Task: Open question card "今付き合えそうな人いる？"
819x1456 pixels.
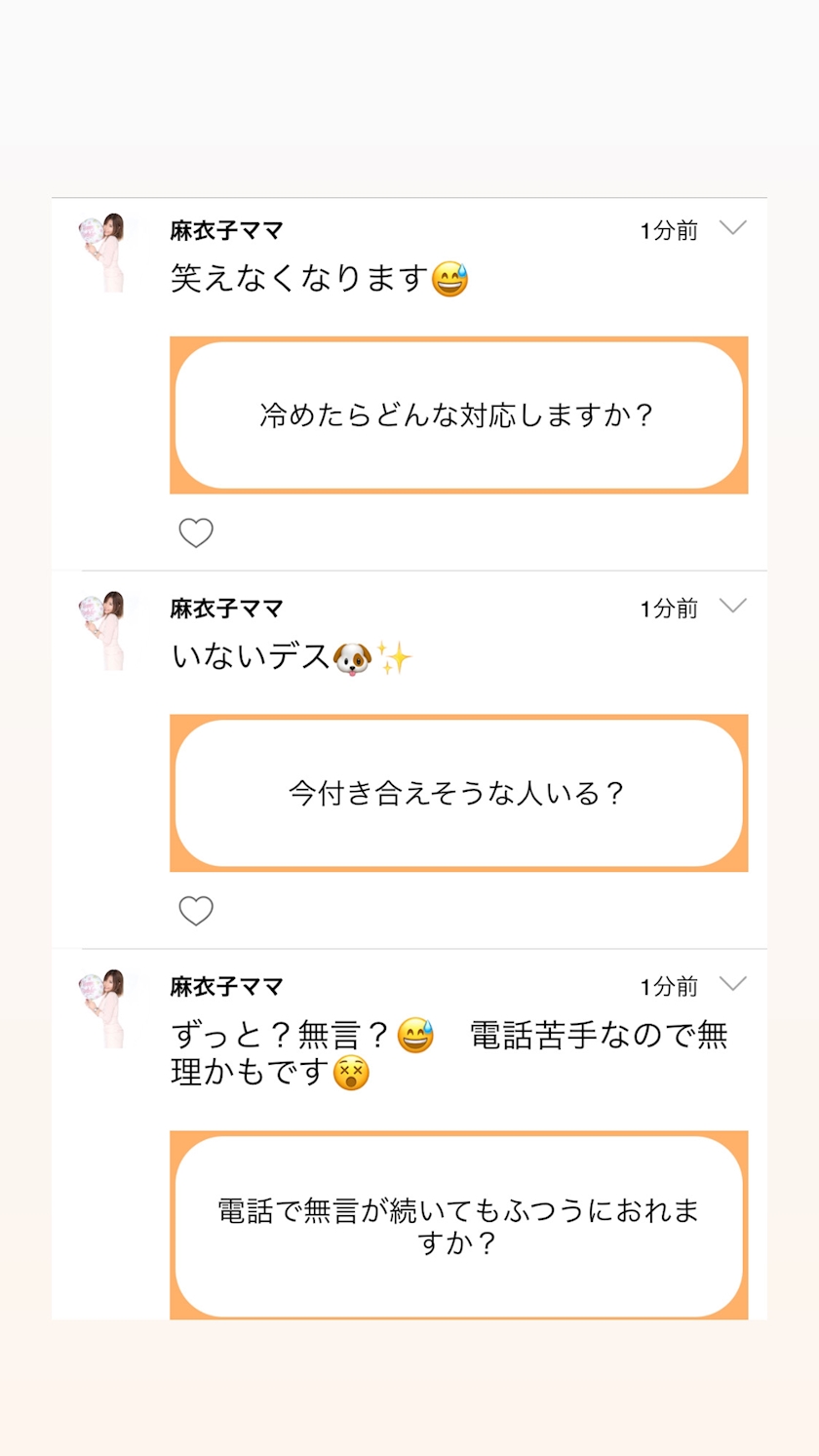Action: [458, 793]
